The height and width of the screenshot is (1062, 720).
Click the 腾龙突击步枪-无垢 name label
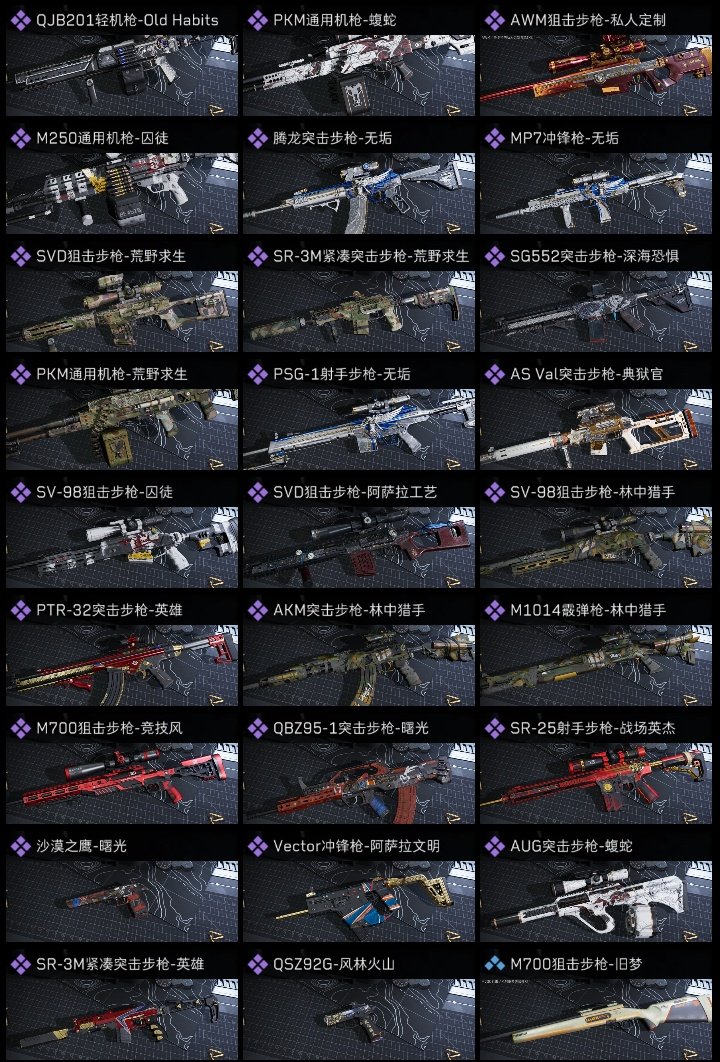(333, 138)
